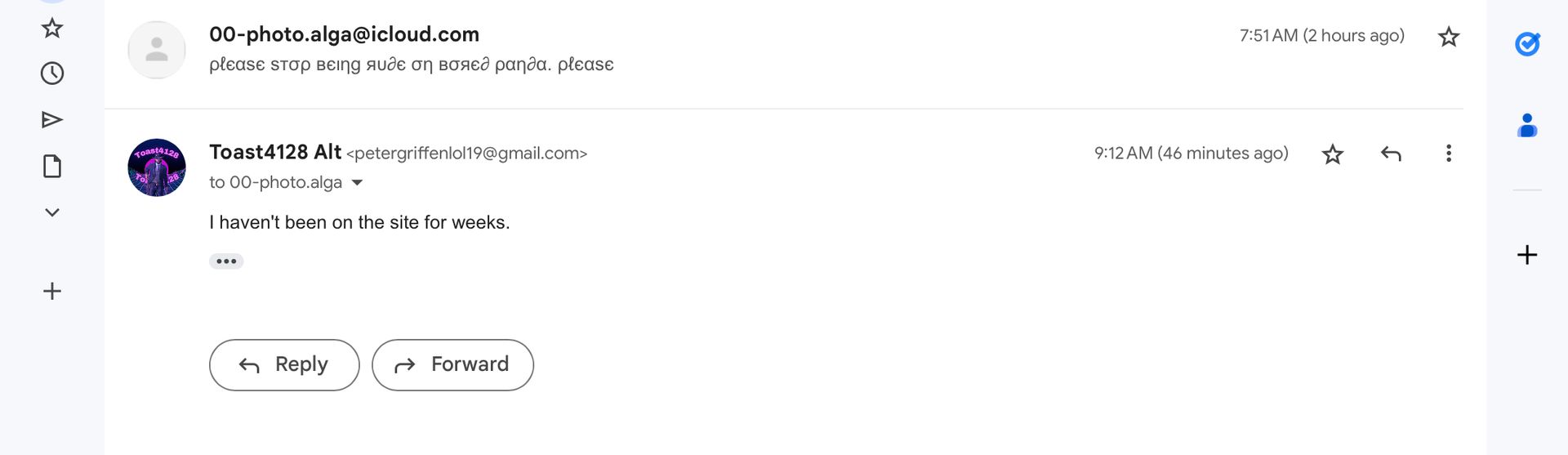The width and height of the screenshot is (1568, 455).
Task: Create new label with sidebar plus
Action: point(52,291)
